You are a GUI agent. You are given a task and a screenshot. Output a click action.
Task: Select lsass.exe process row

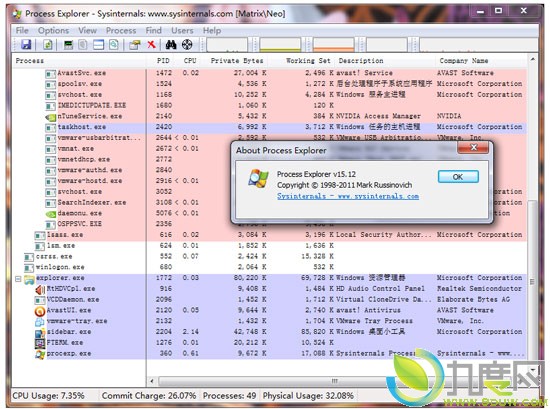point(269,235)
